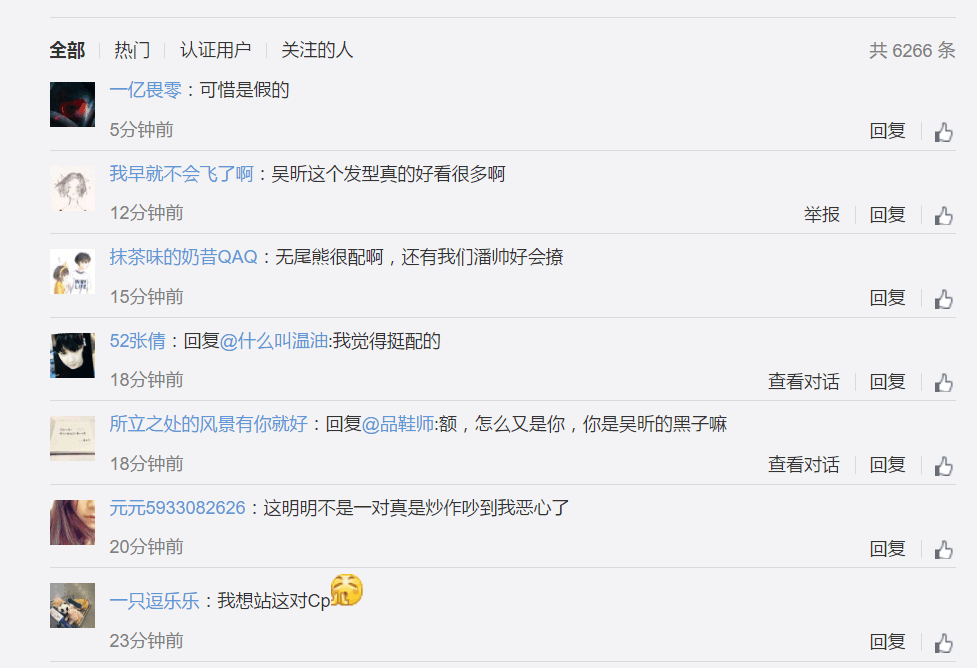
Task: Like the comment from 所立之处的风景有你就好
Action: (x=943, y=466)
